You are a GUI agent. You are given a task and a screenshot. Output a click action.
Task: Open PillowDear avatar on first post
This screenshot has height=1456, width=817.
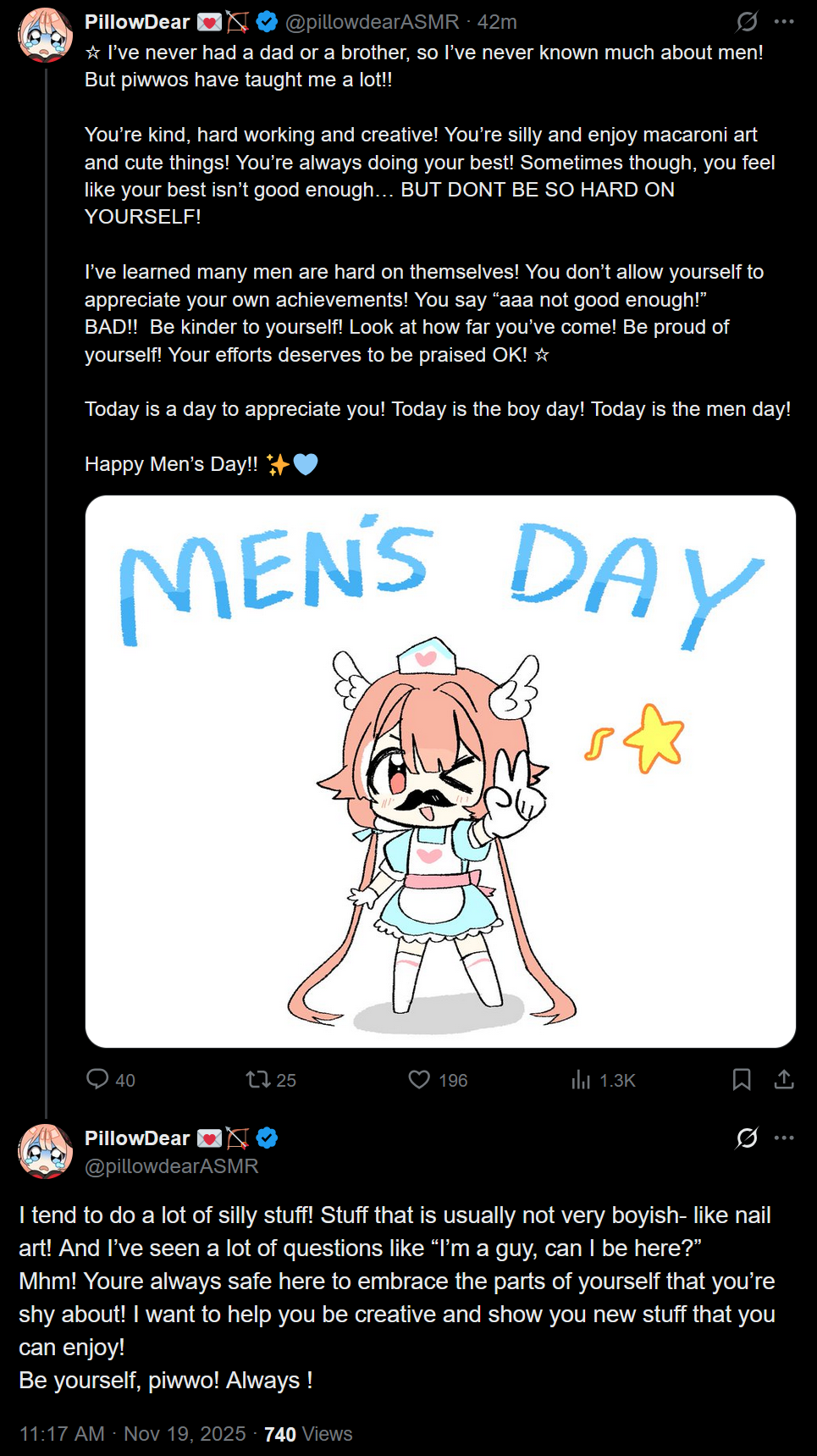46,36
